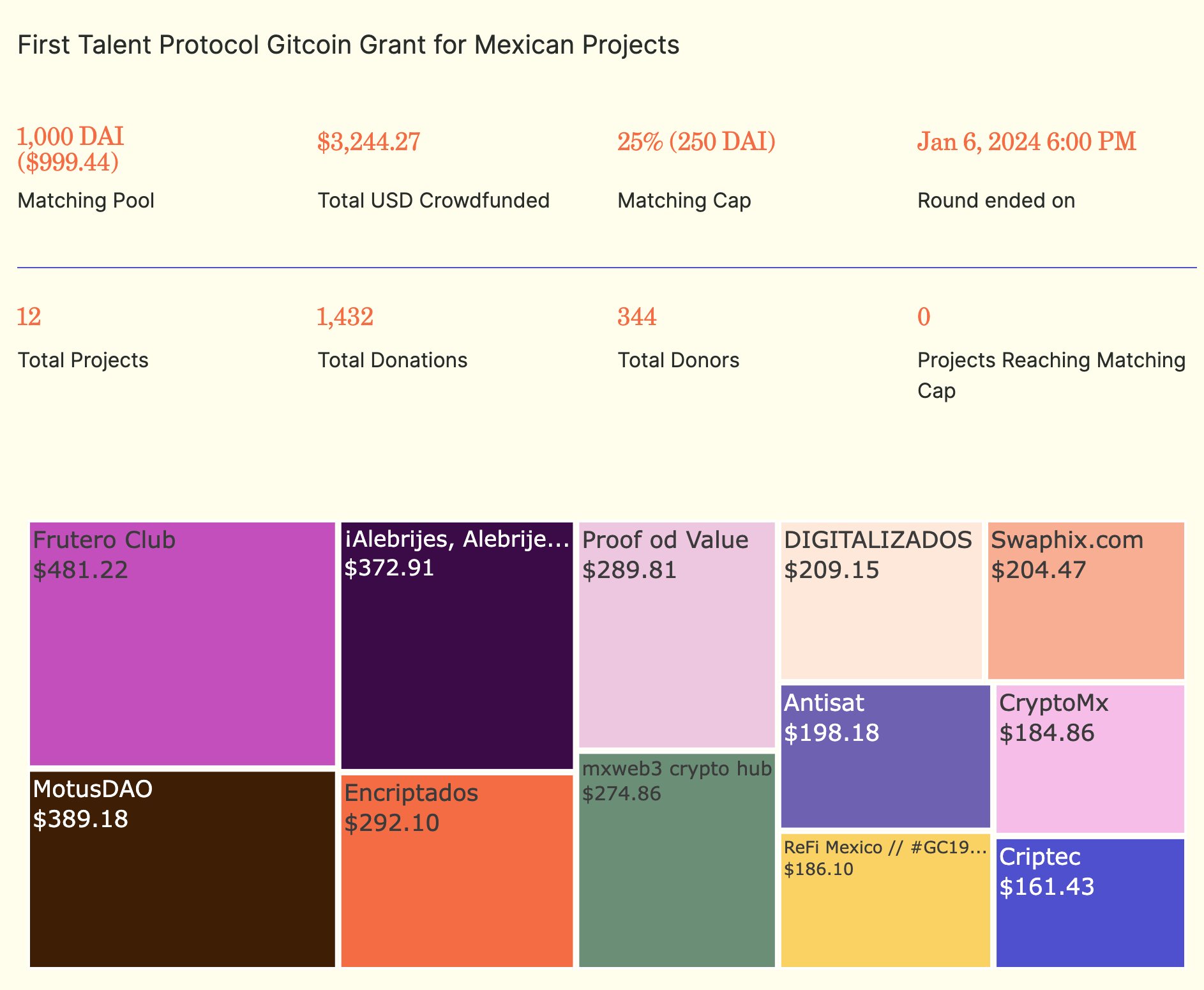Select the CryptoMx $184.86 tile
The width and height of the screenshot is (1204, 990).
coord(1090,759)
